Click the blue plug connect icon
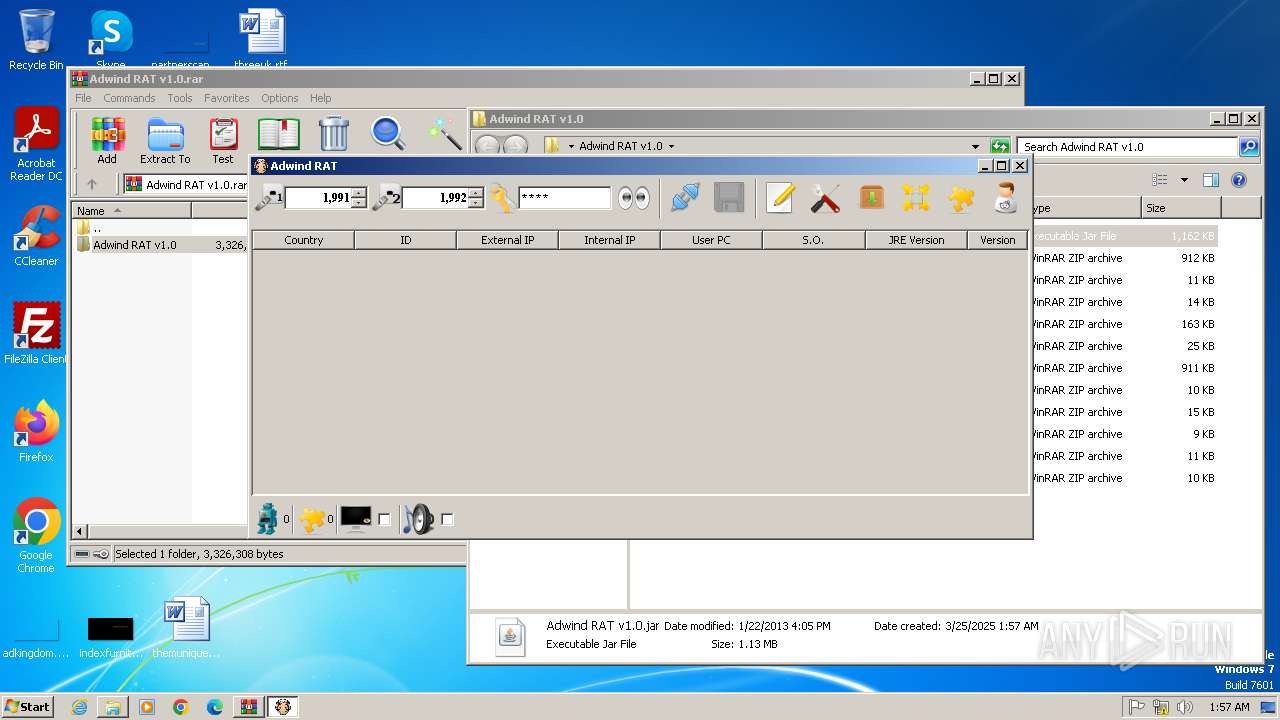 click(686, 197)
